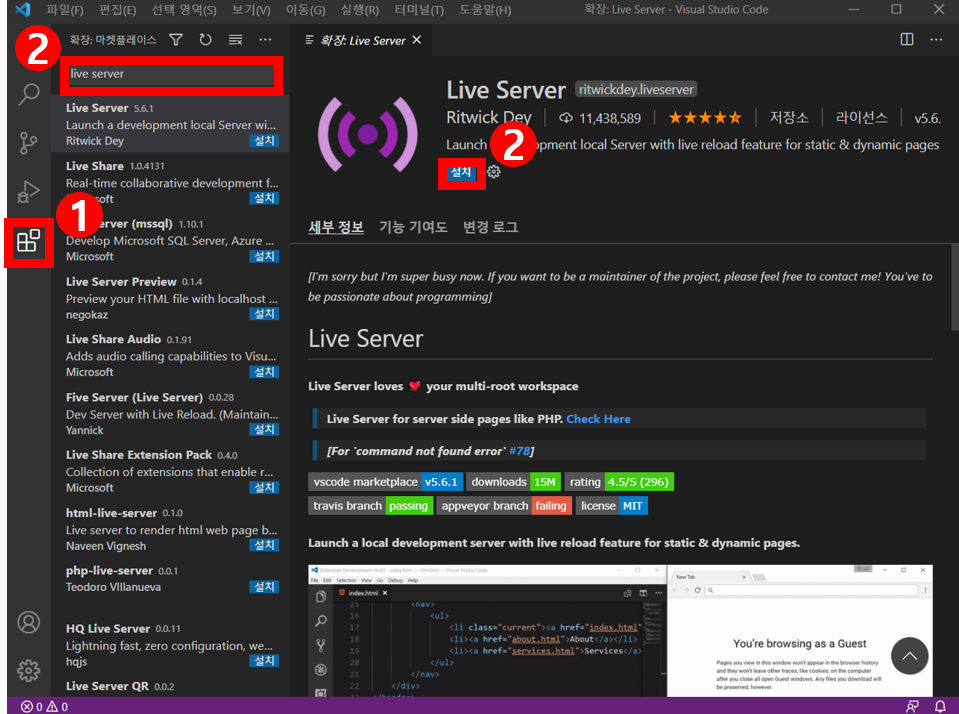The height and width of the screenshot is (714, 959).
Task: Select the 기능 기여도 tab
Action: click(413, 227)
